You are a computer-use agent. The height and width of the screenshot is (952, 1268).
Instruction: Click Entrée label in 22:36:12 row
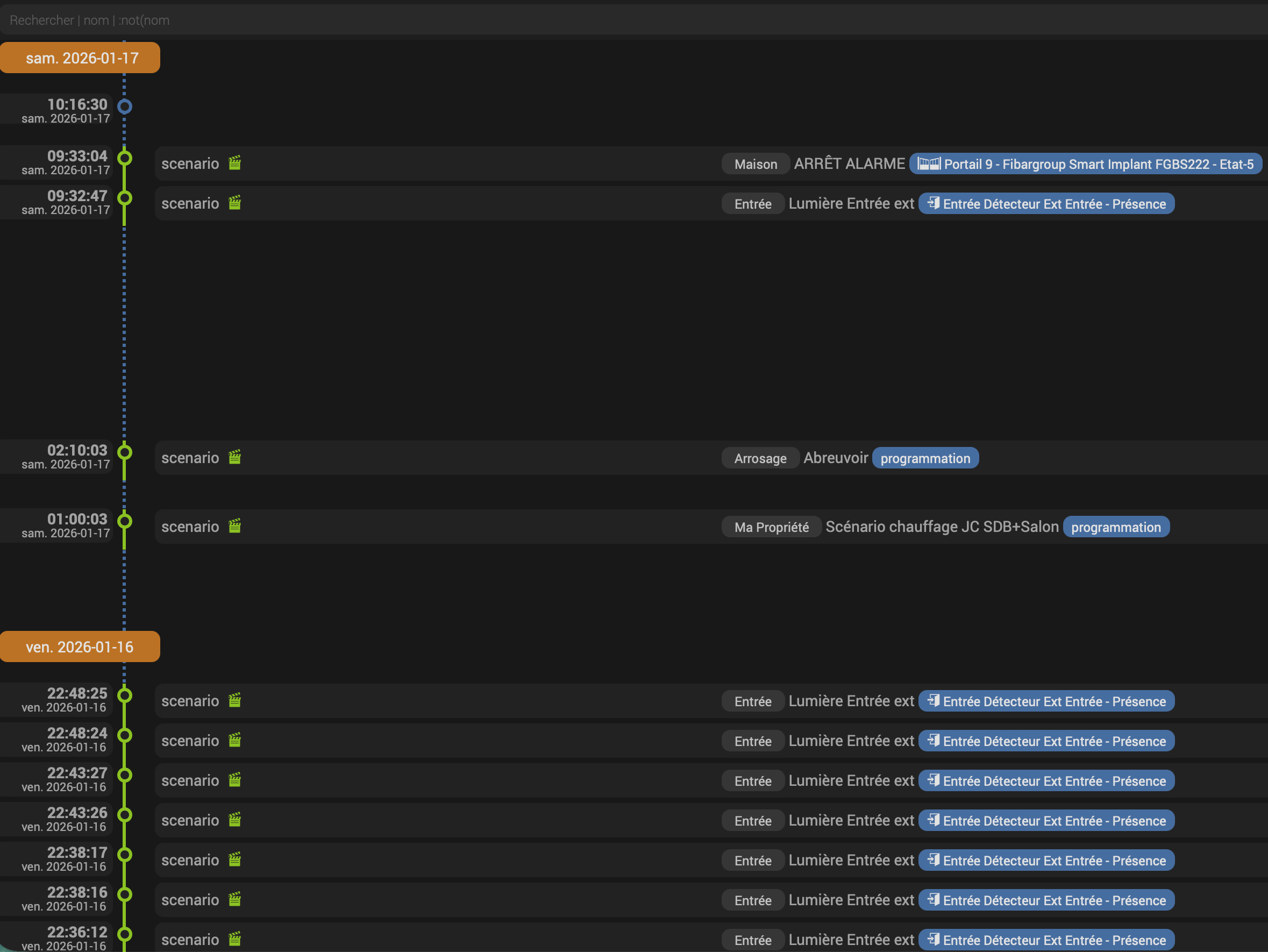click(752, 941)
